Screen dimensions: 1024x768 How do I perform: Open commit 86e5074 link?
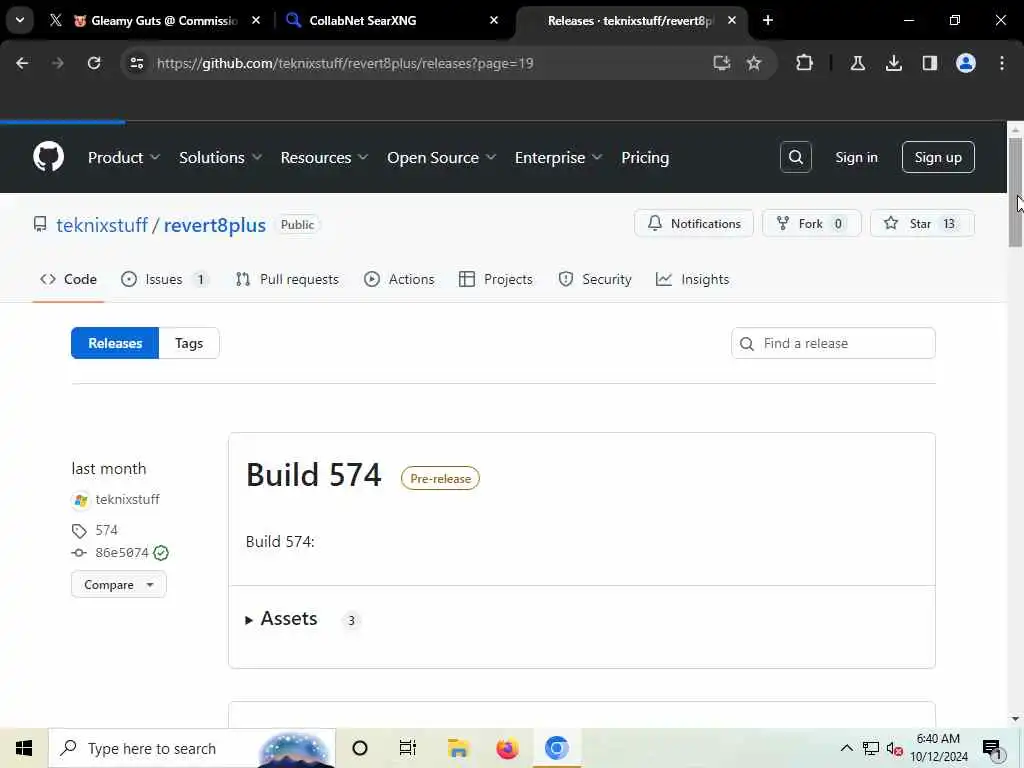pos(121,552)
